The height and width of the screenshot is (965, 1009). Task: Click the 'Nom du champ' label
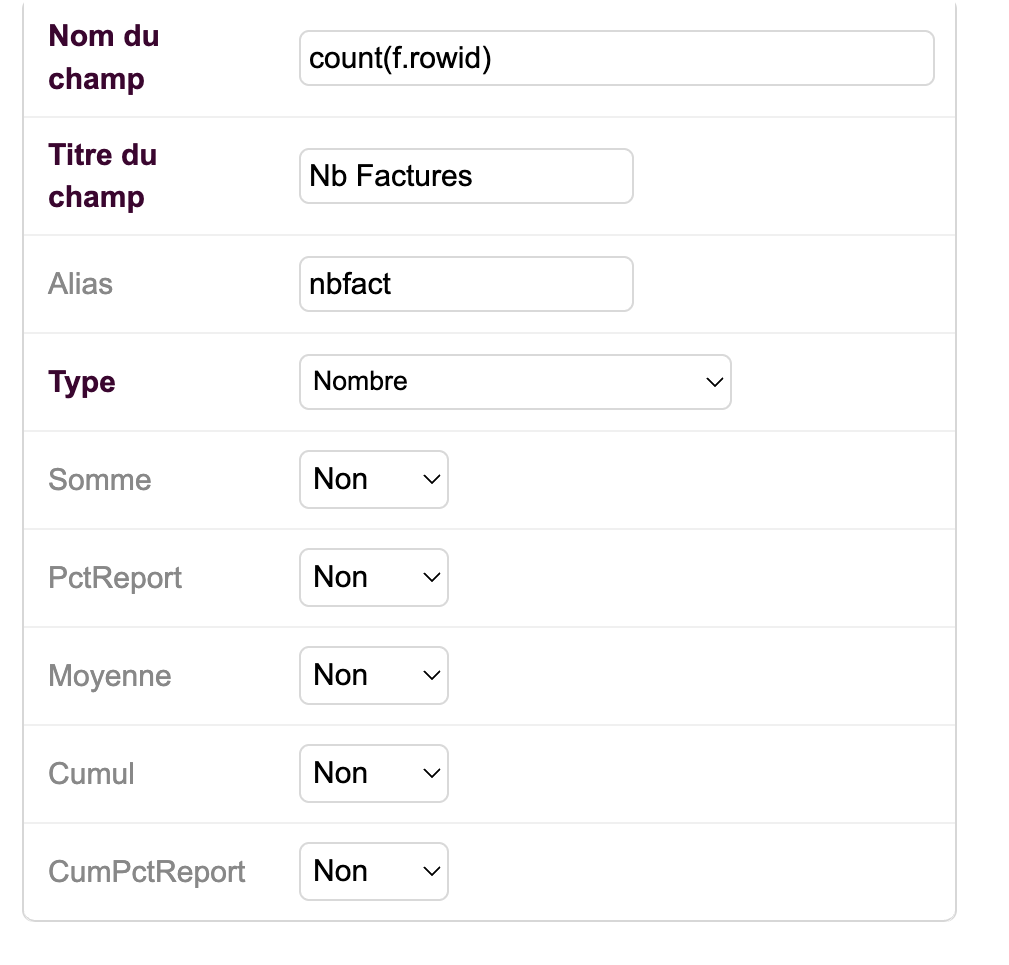[103, 57]
